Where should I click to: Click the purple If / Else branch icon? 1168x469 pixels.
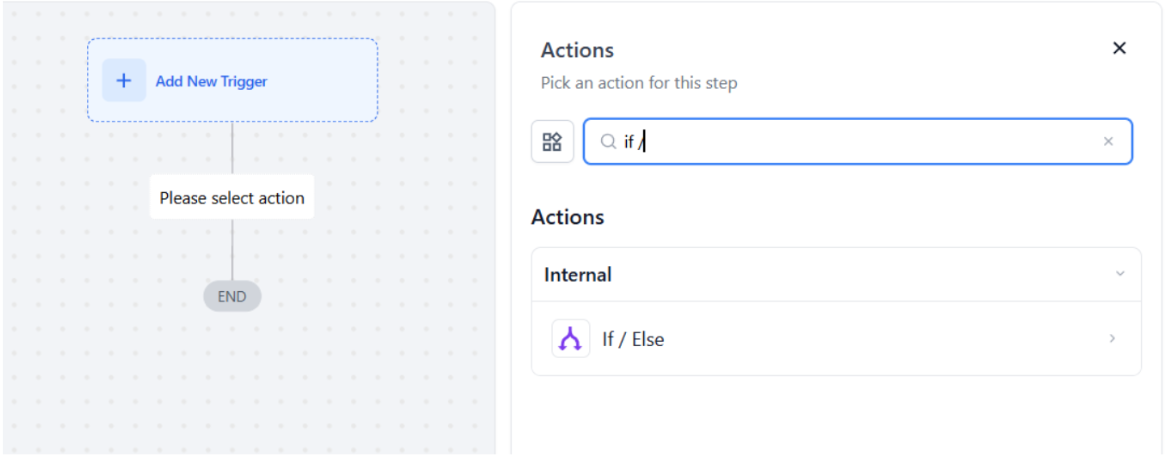[571, 339]
